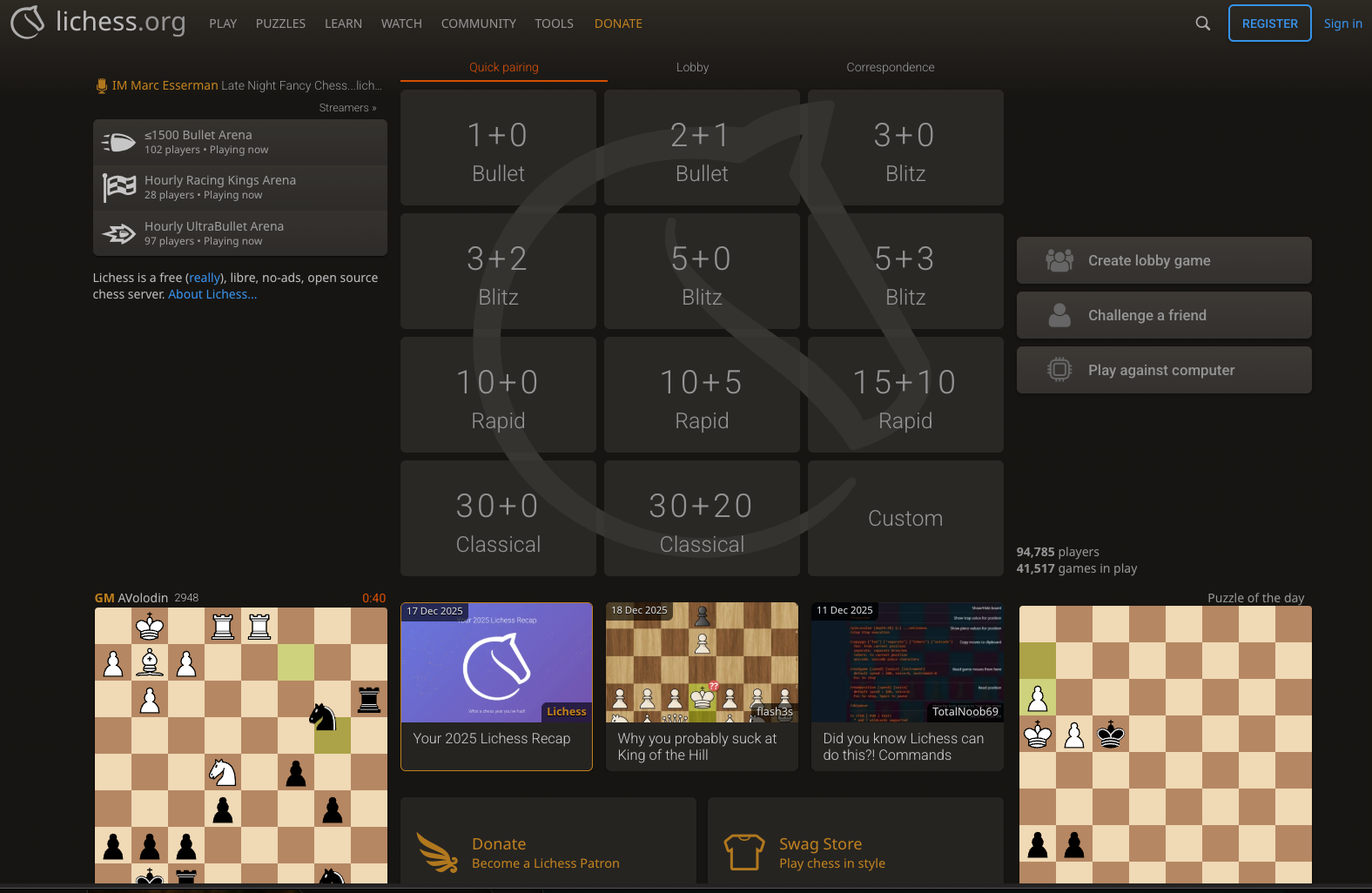Click the bullet icon for ≤1500 Bullet Arena
This screenshot has width=1372, height=893.
coord(119,143)
